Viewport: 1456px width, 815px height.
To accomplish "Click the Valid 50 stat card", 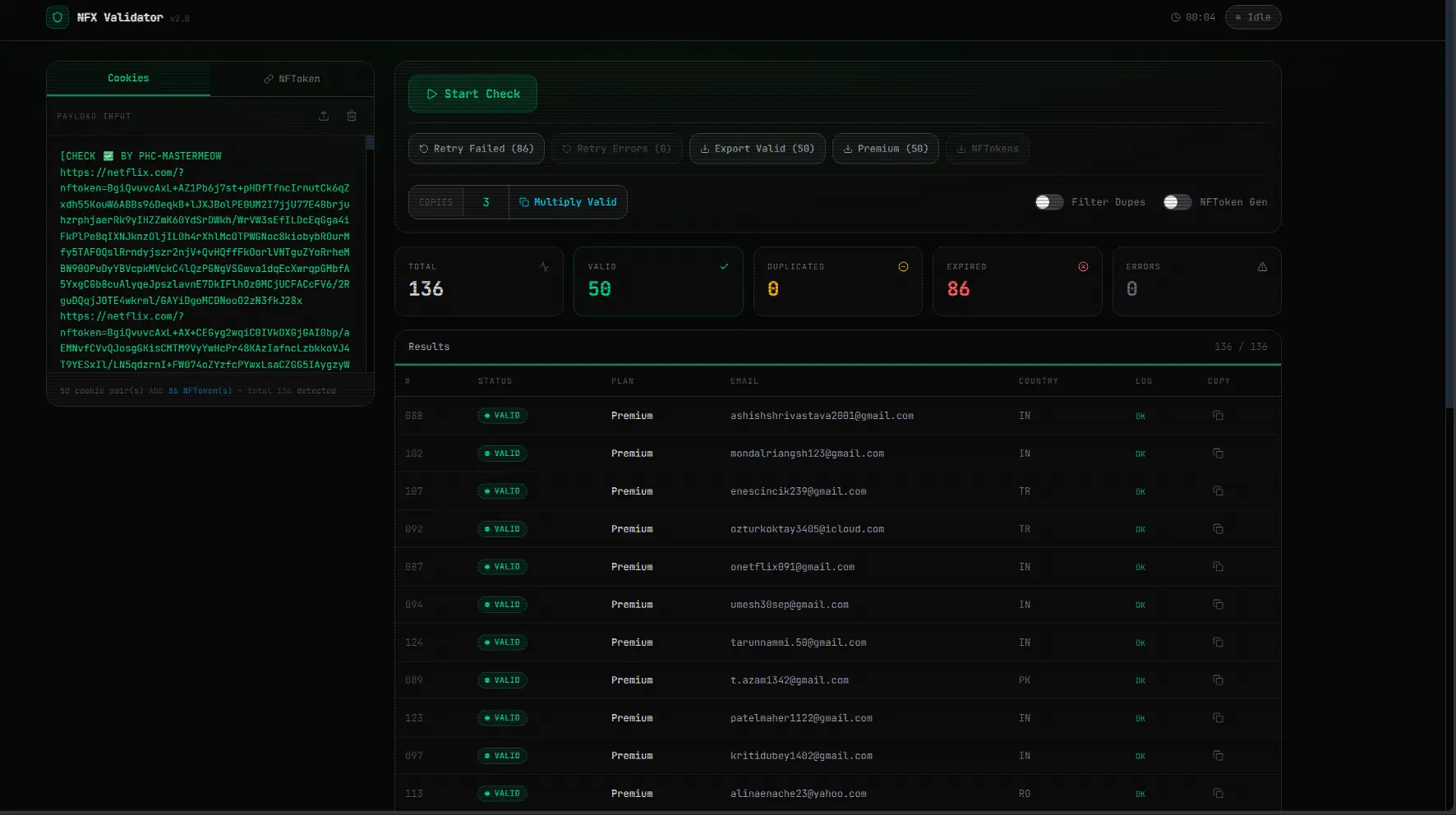I will tap(658, 281).
